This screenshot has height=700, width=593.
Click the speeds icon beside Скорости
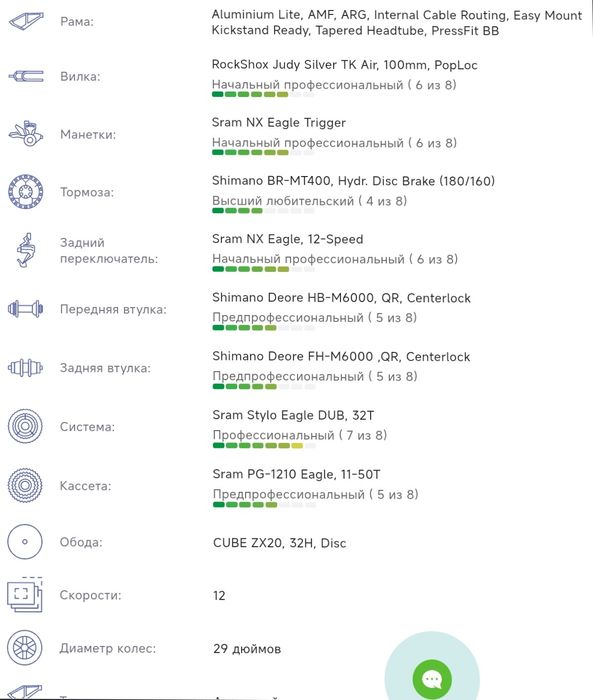25,594
